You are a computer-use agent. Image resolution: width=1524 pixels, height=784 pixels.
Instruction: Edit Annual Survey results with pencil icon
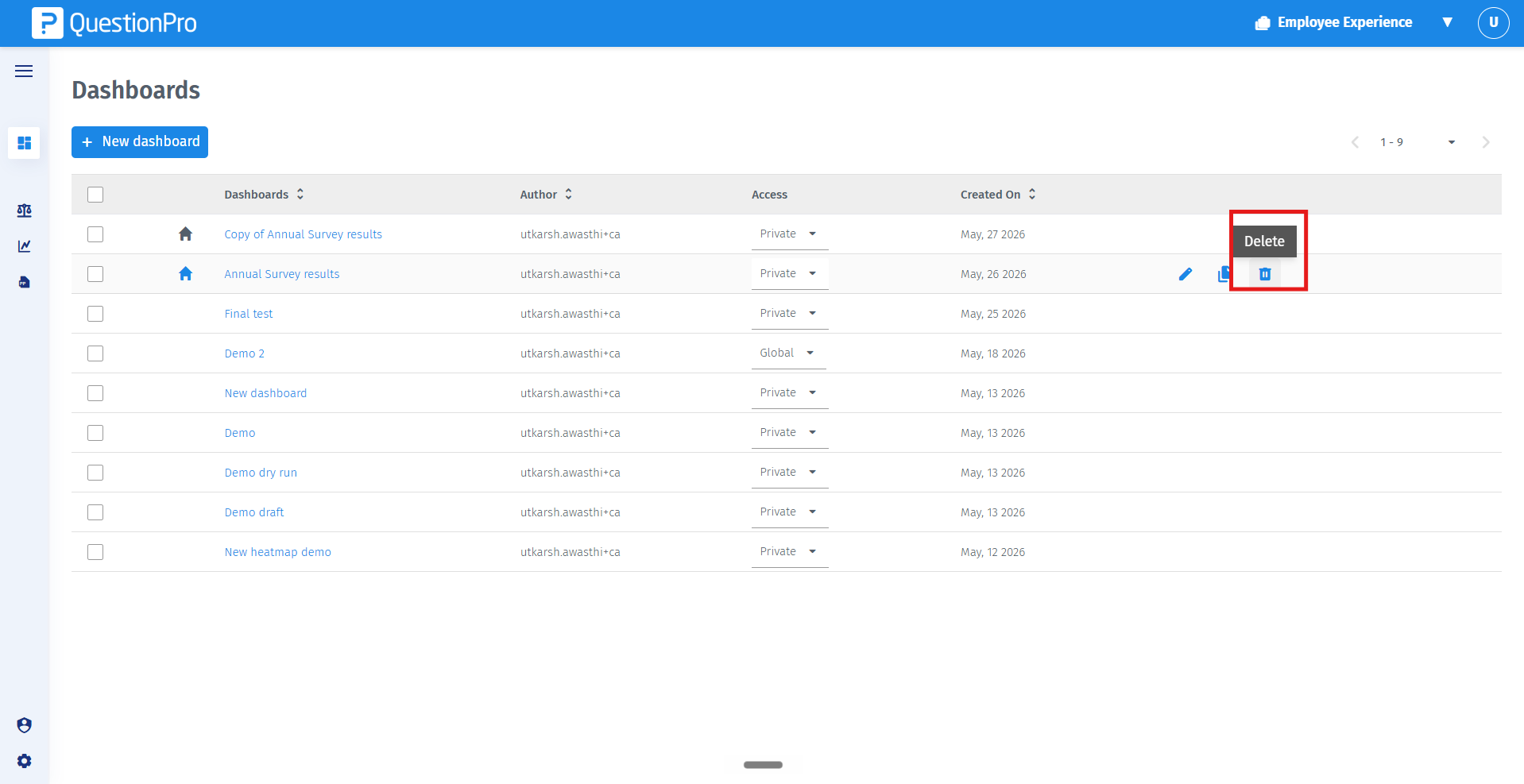click(x=1186, y=274)
